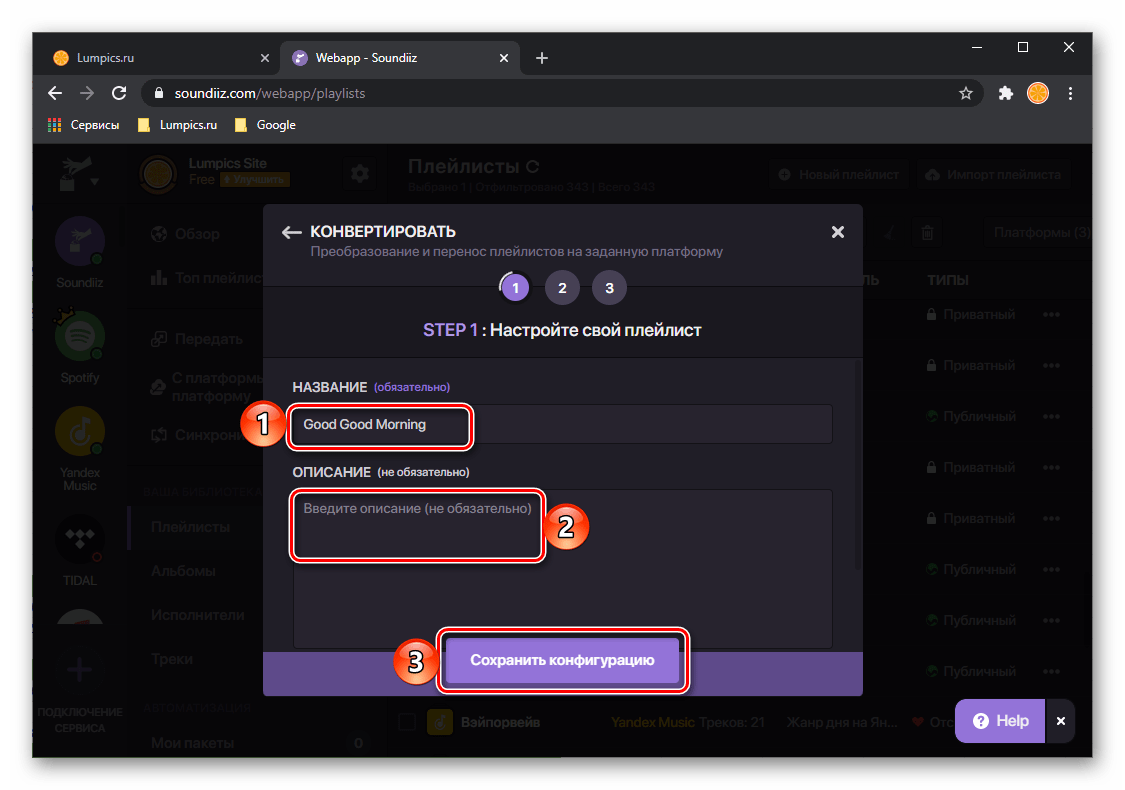Open the Платформы filter dropdown

pos(1040,233)
